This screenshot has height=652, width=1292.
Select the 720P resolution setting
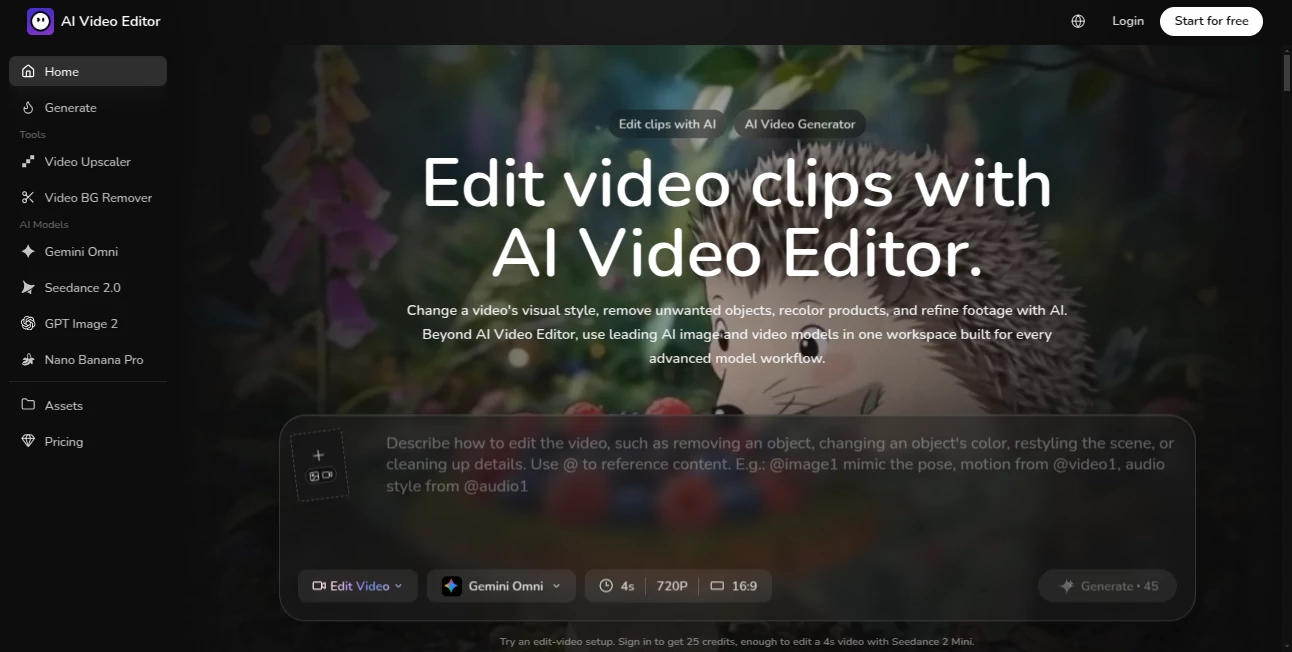click(x=672, y=586)
